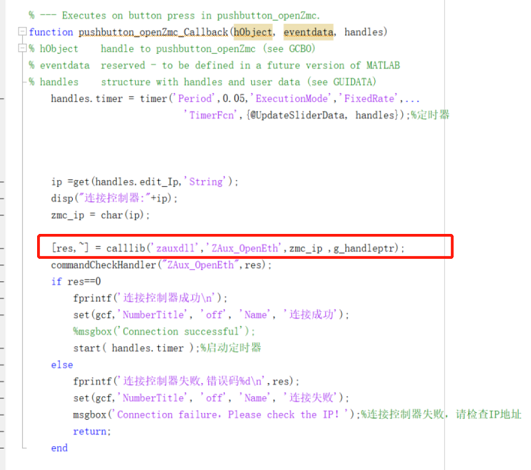Click the GUIDATA comment line
This screenshot has width=531, height=470.
click(x=203, y=82)
